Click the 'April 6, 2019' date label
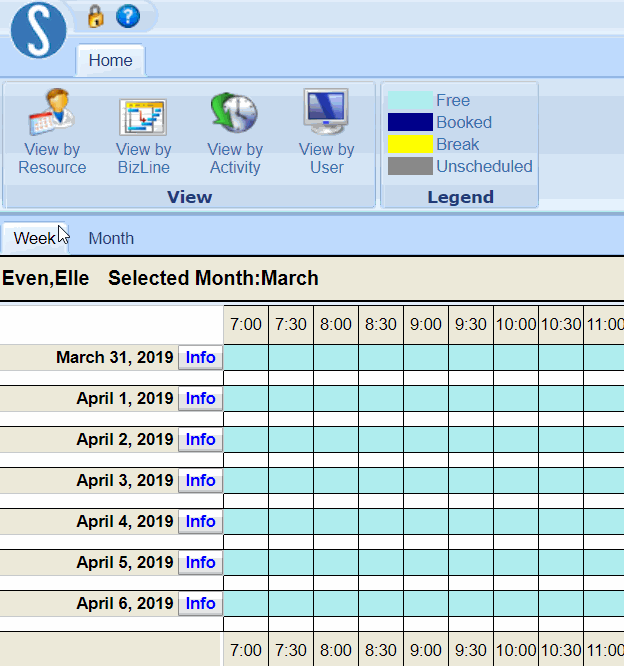624x666 pixels. (x=125, y=604)
